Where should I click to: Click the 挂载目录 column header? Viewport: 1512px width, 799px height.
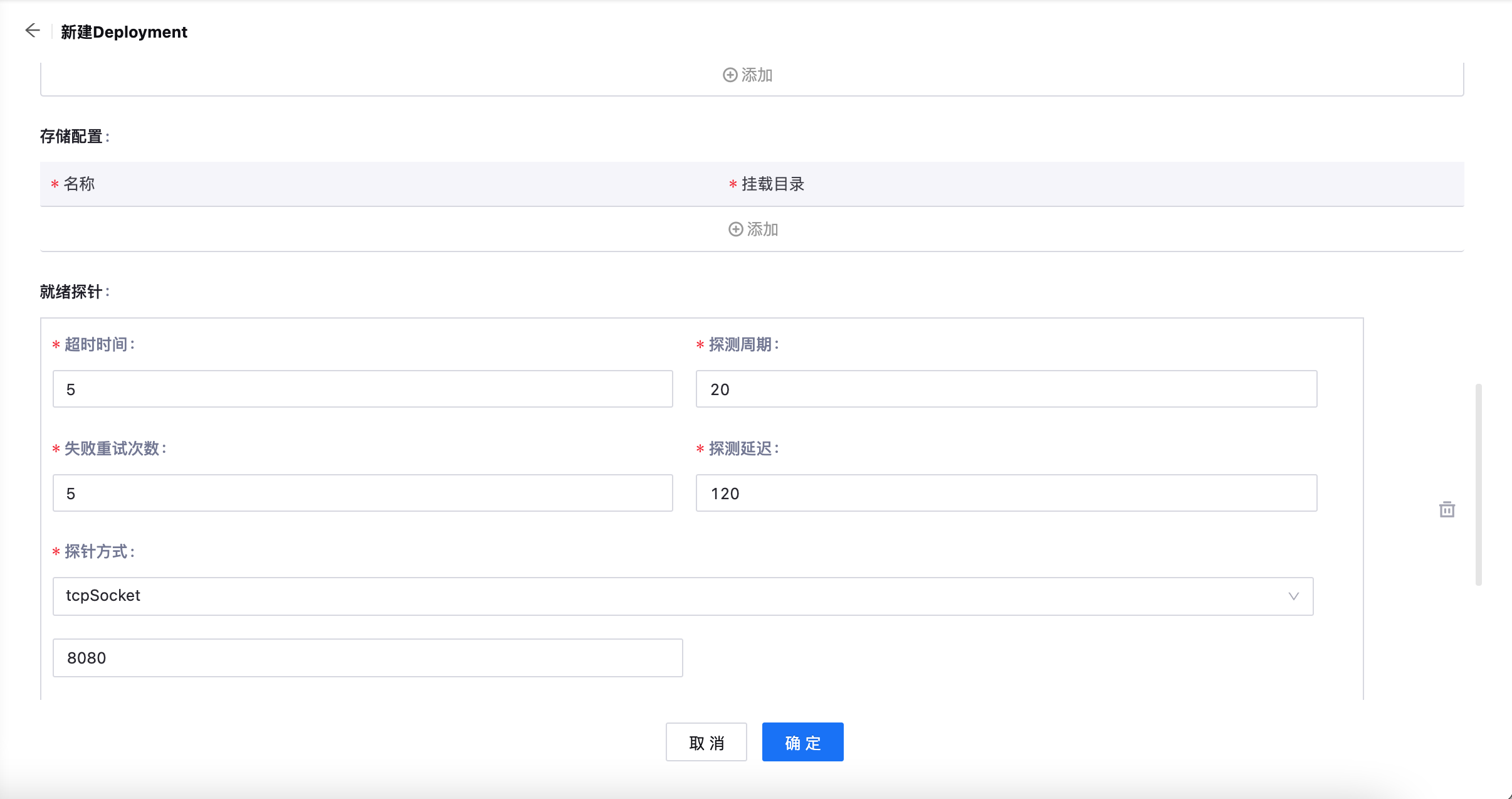[772, 184]
